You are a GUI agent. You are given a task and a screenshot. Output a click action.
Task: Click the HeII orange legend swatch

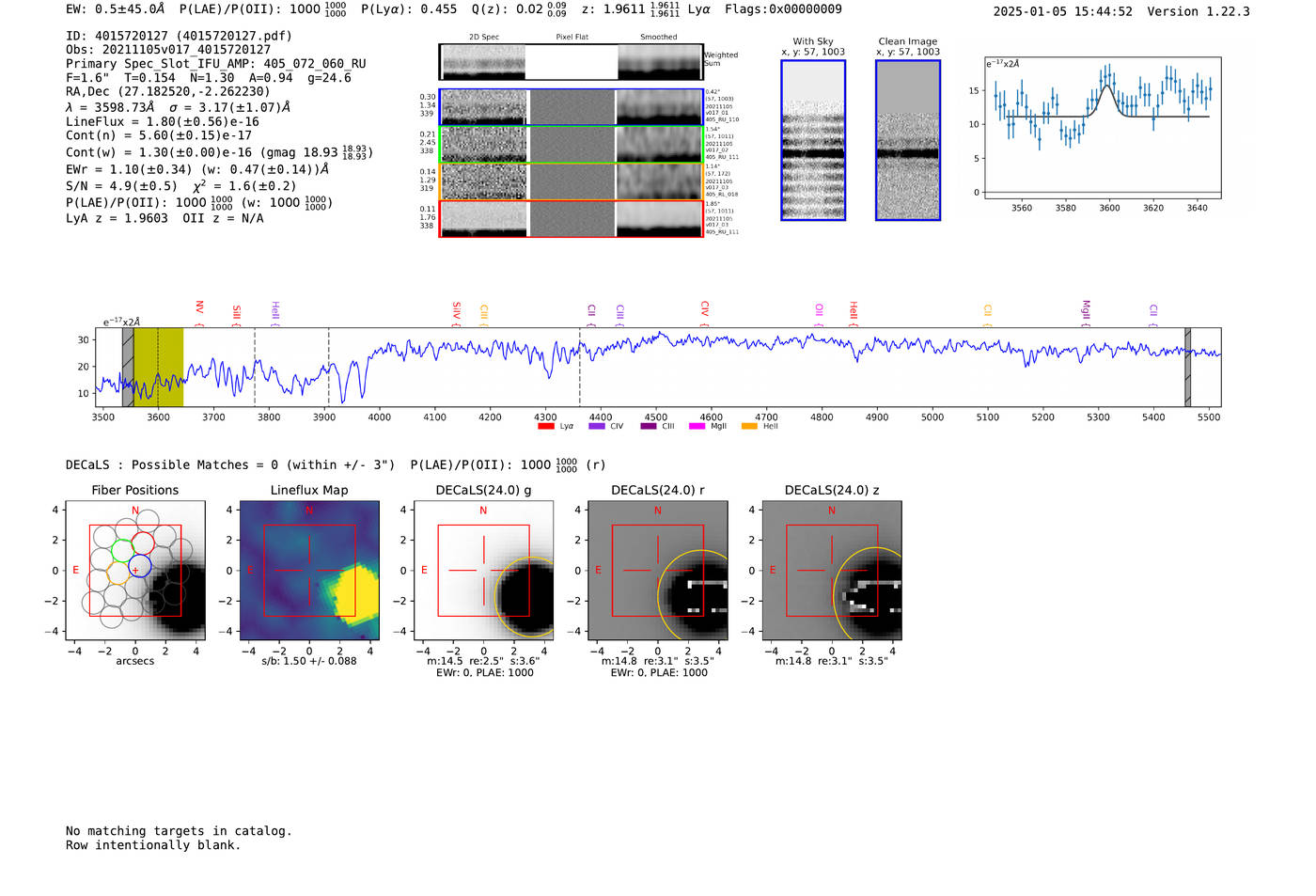749,426
